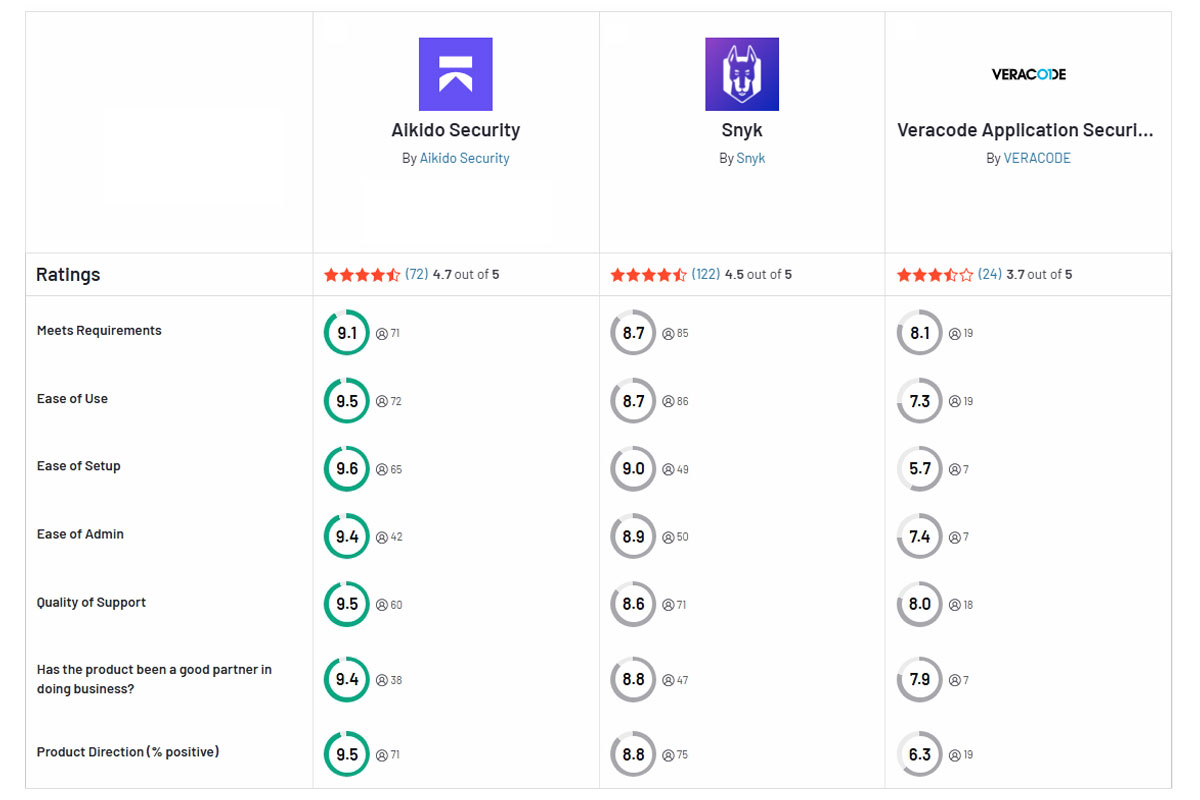Open Veracode's (24) reviews link
This screenshot has height=800, width=1200.
[x=990, y=274]
